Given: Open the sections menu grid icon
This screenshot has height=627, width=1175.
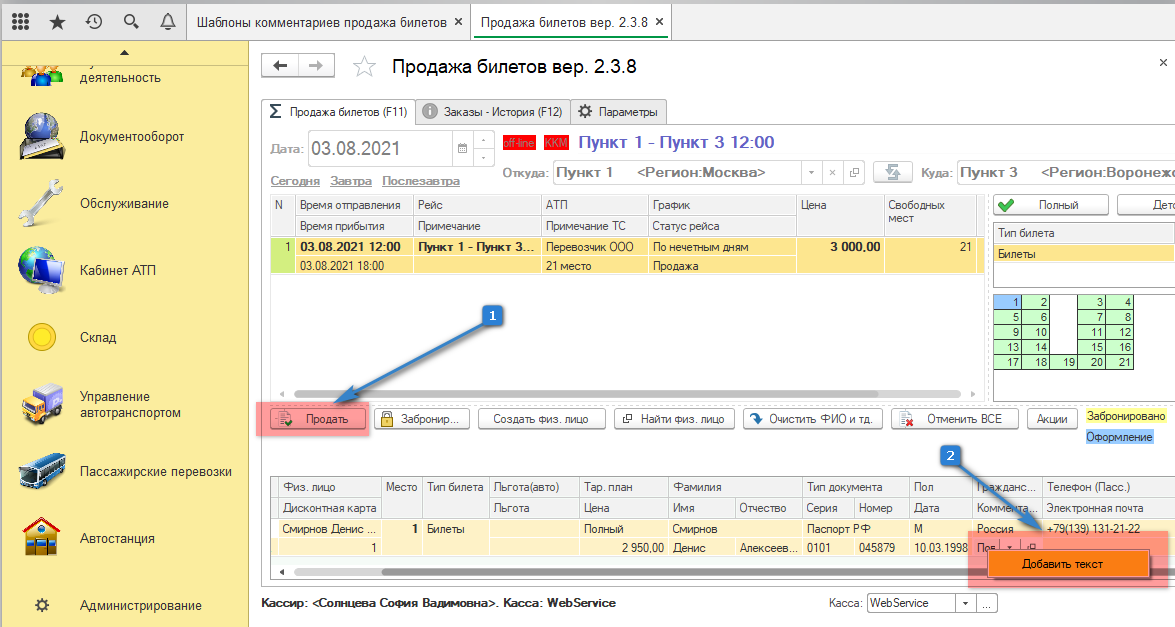Looking at the screenshot, I should tap(20, 21).
